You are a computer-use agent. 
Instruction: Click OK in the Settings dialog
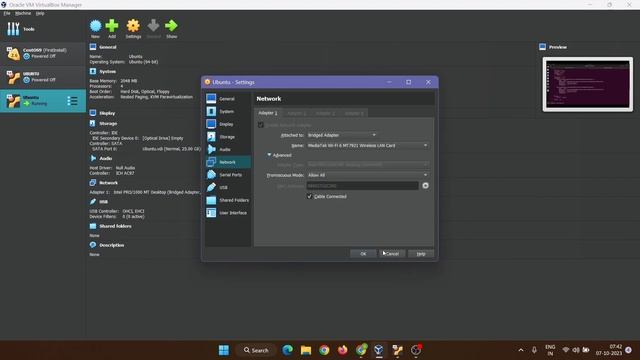click(x=363, y=253)
